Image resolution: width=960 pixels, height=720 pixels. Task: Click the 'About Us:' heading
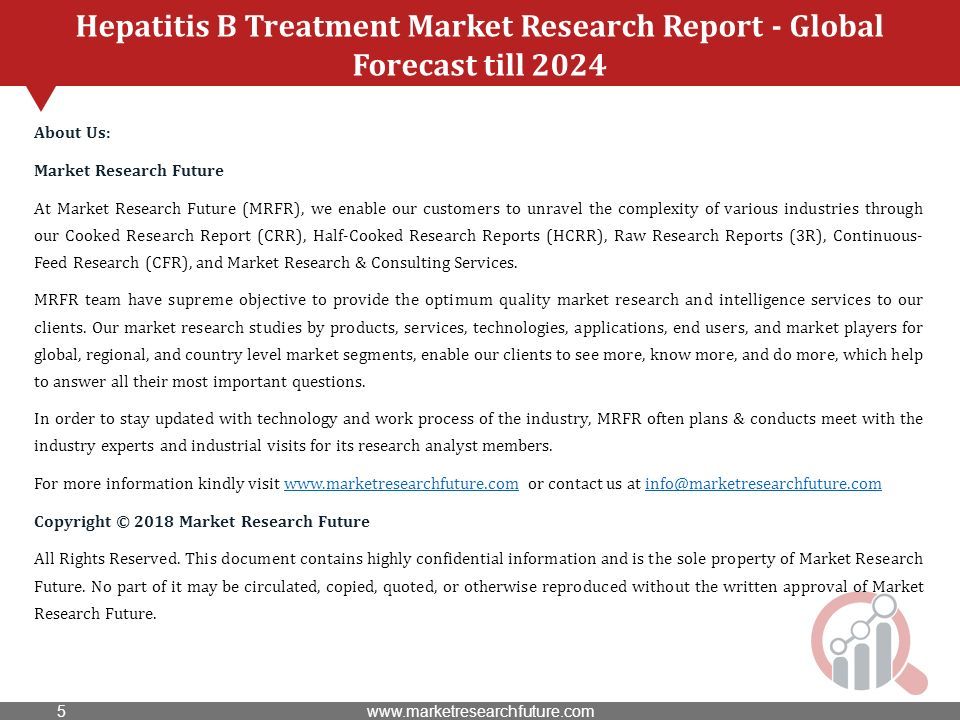72,133
